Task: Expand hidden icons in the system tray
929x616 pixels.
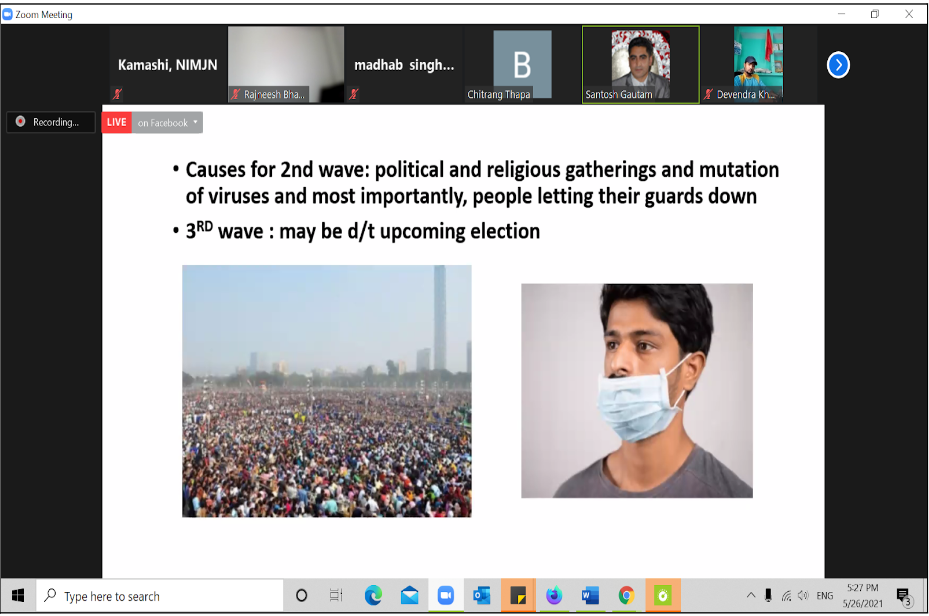Action: click(750, 595)
